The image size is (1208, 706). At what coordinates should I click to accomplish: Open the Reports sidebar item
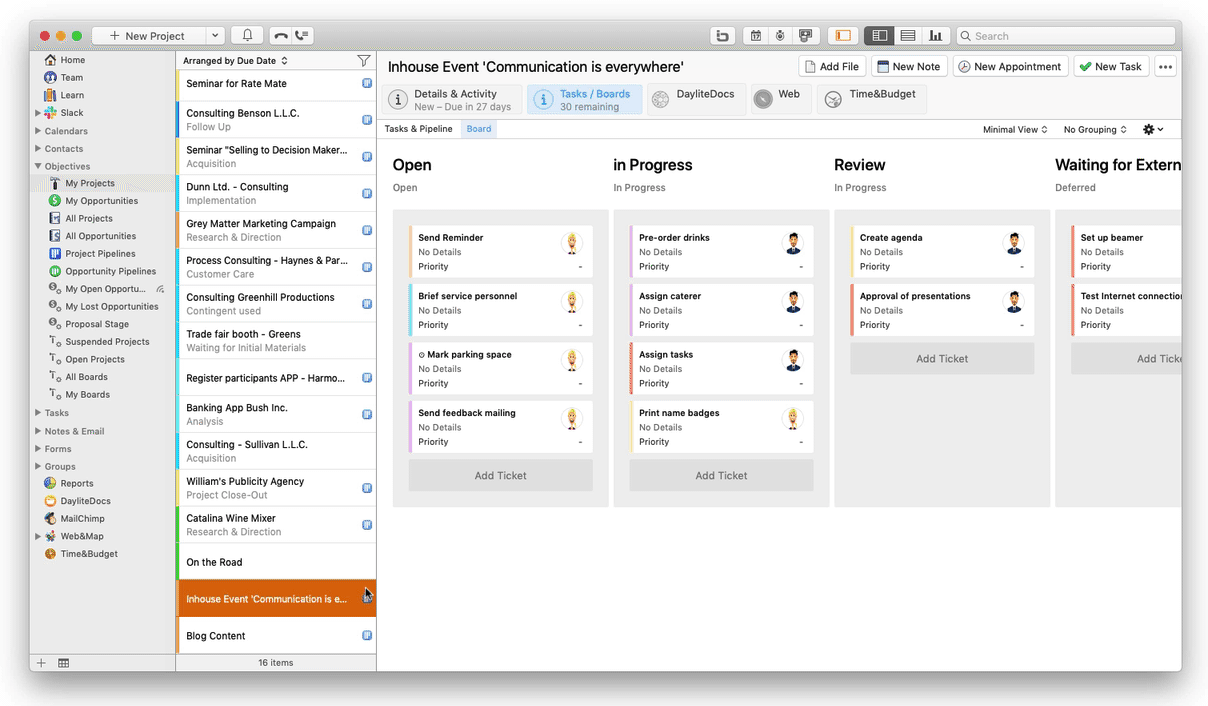(68, 483)
